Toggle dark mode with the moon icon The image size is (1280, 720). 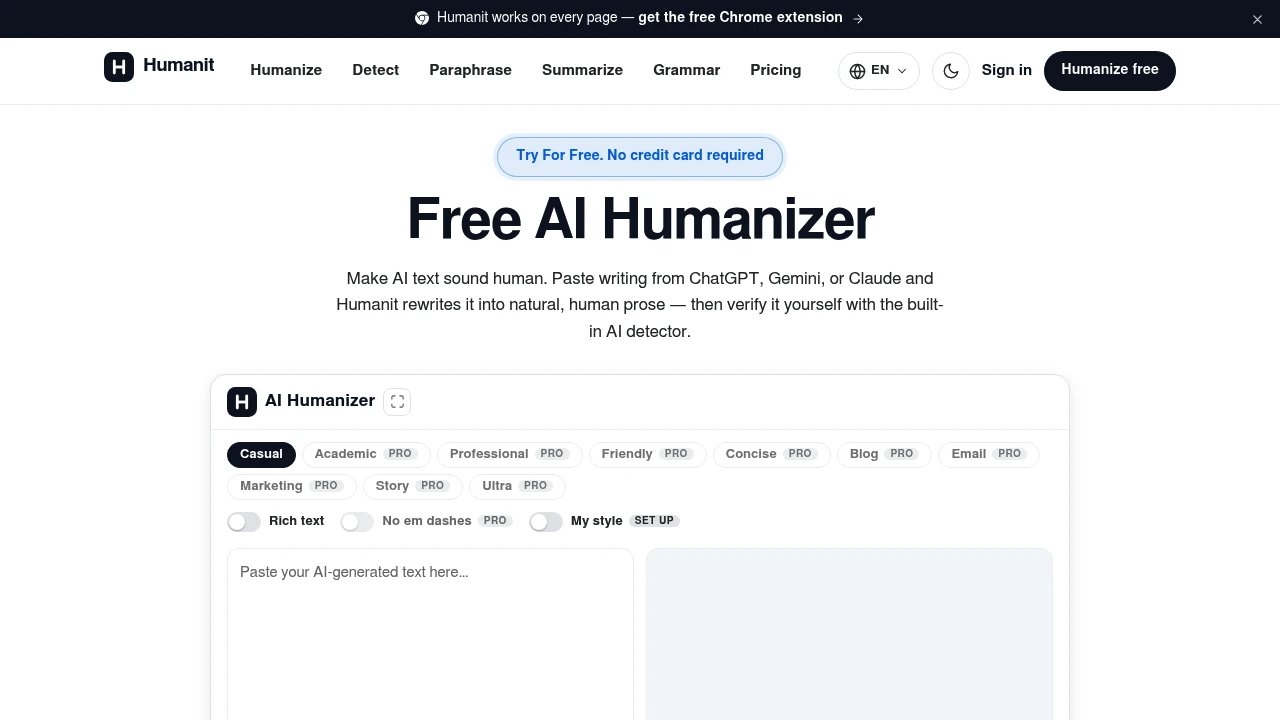click(951, 71)
